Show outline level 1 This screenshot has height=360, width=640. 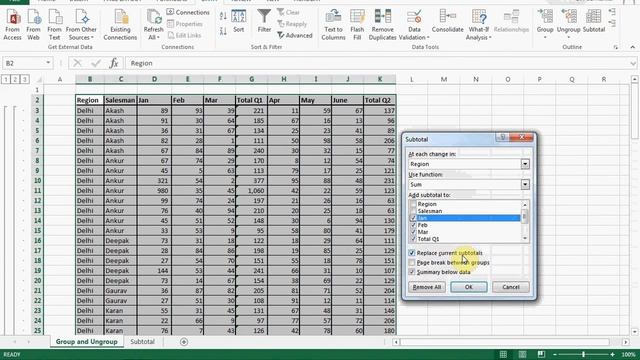coord(6,79)
